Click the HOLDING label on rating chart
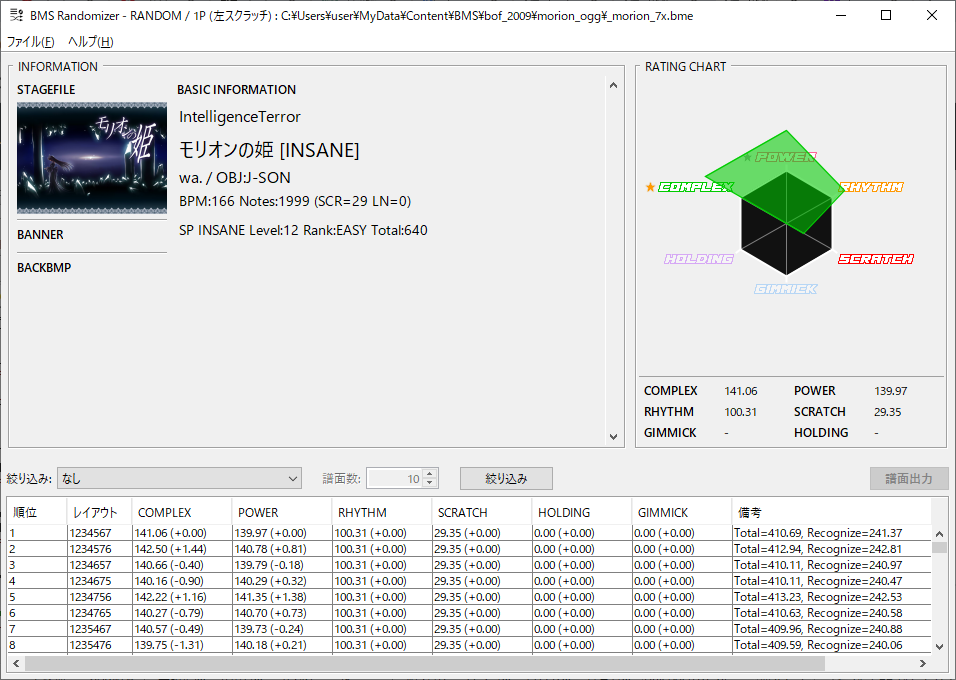 [699, 259]
